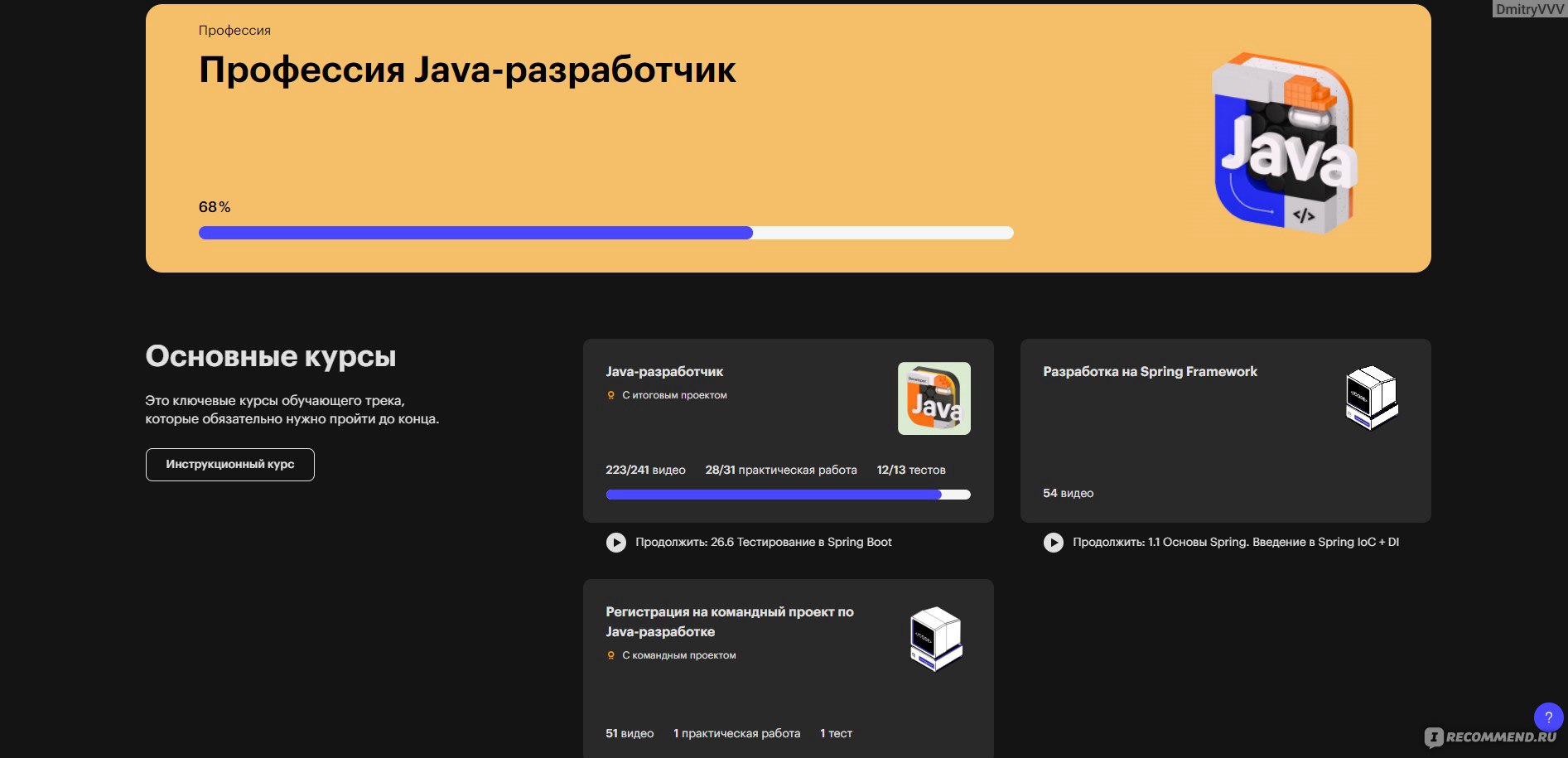Click the Java logo on the orange banner

(1285, 143)
